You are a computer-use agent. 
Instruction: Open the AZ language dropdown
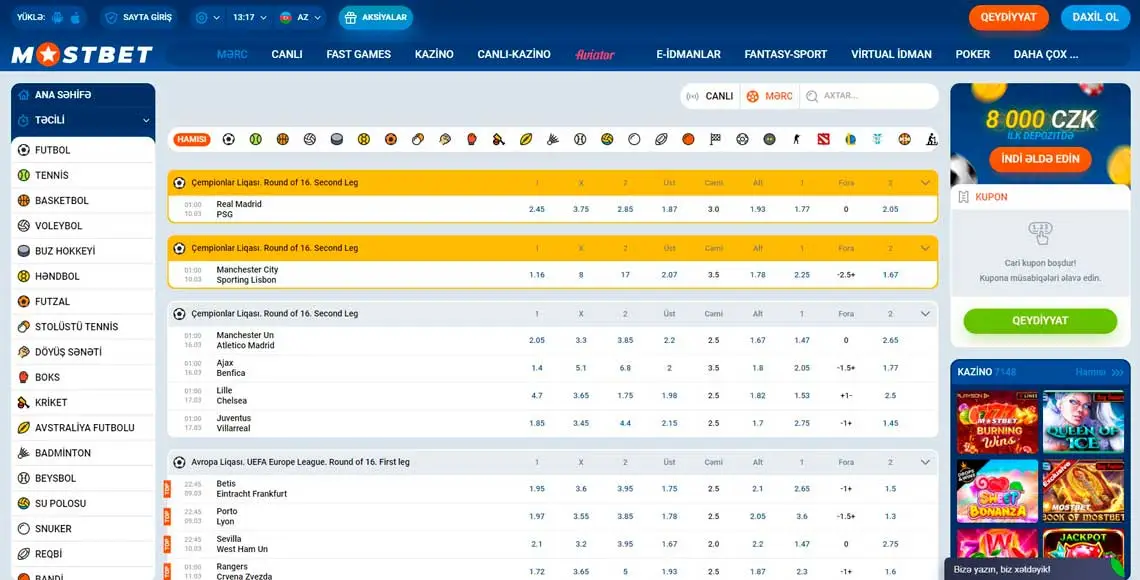click(301, 17)
